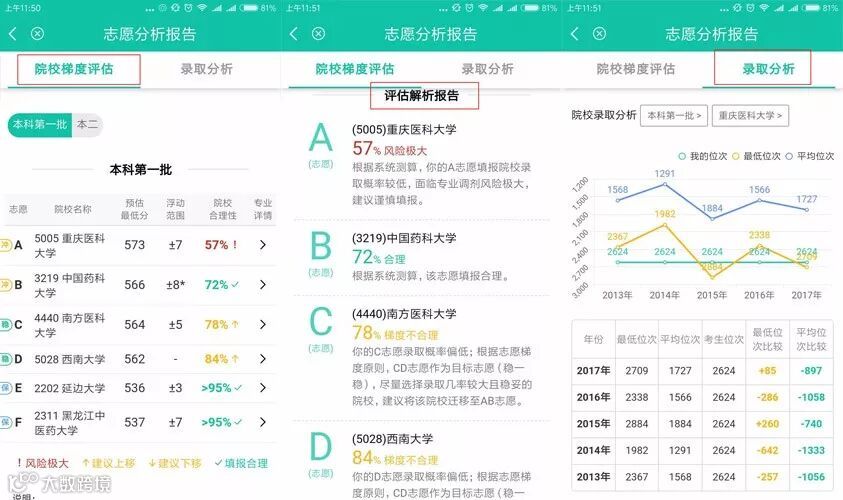The height and width of the screenshot is (500, 843).
Task: Tap 2016年 row label in table
Action: point(593,397)
